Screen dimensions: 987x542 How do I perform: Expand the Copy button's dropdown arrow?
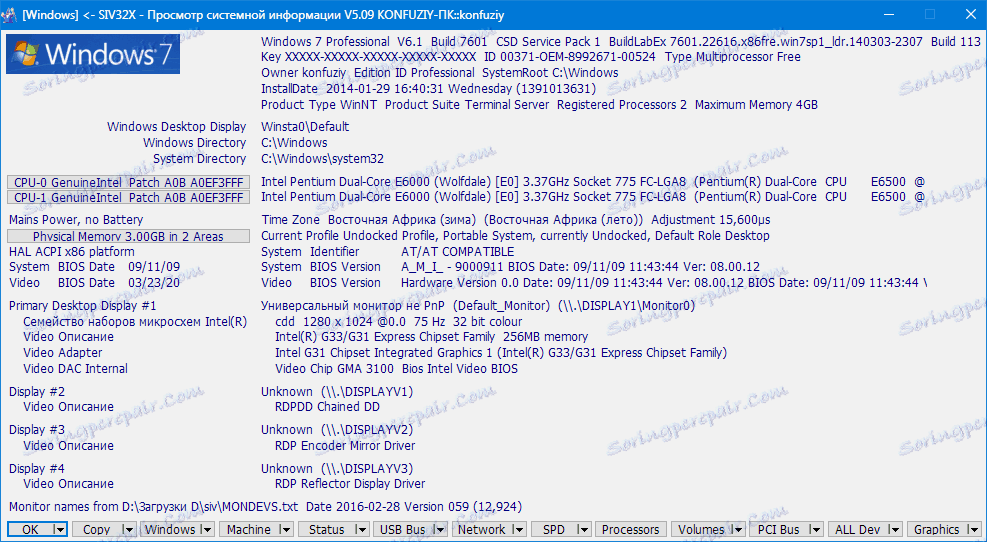[128, 529]
